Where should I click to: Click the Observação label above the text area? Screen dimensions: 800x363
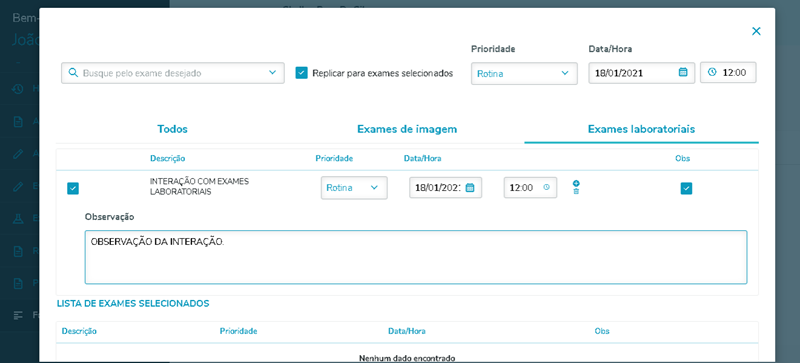pyautogui.click(x=109, y=217)
